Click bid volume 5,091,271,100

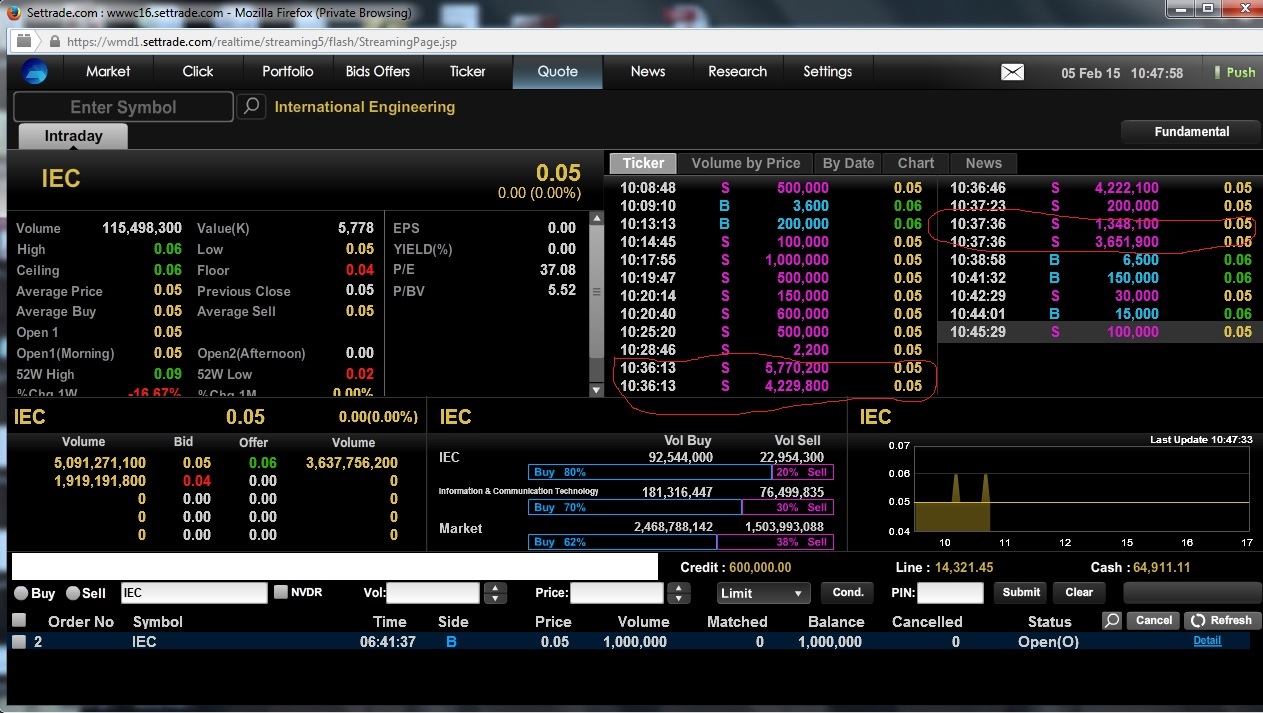(x=100, y=463)
